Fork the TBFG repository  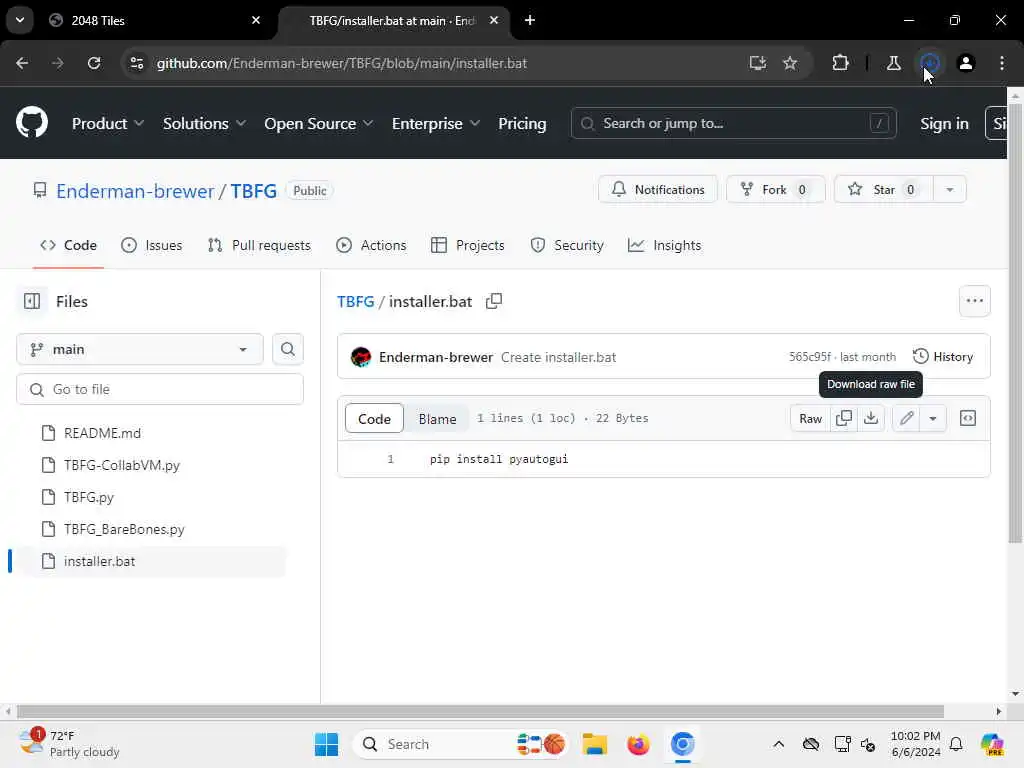[775, 189]
